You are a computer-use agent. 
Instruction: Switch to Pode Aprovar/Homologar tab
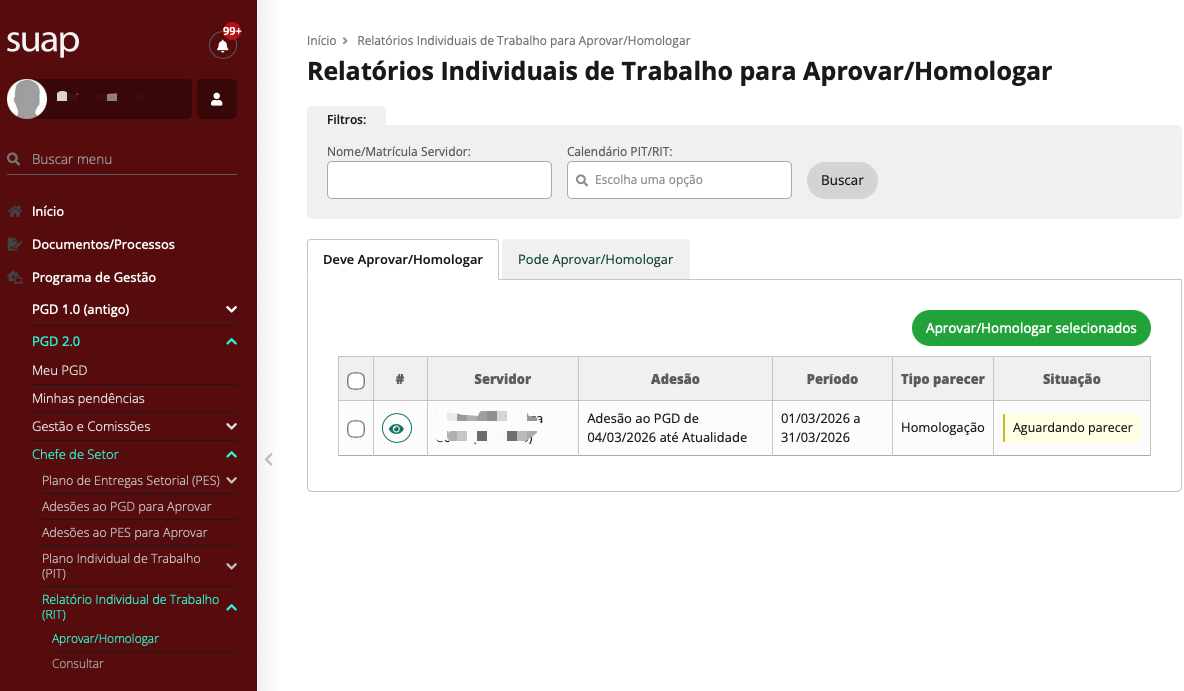(x=595, y=259)
